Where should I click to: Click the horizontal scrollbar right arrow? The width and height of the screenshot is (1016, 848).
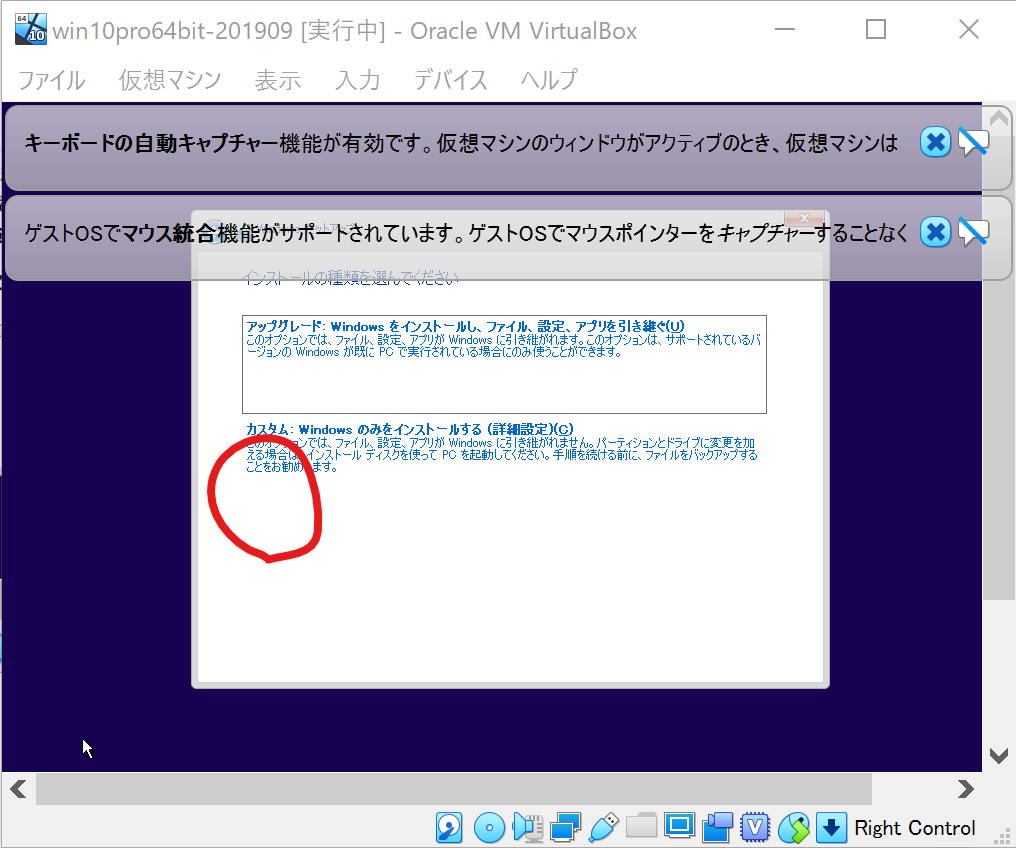tap(966, 790)
